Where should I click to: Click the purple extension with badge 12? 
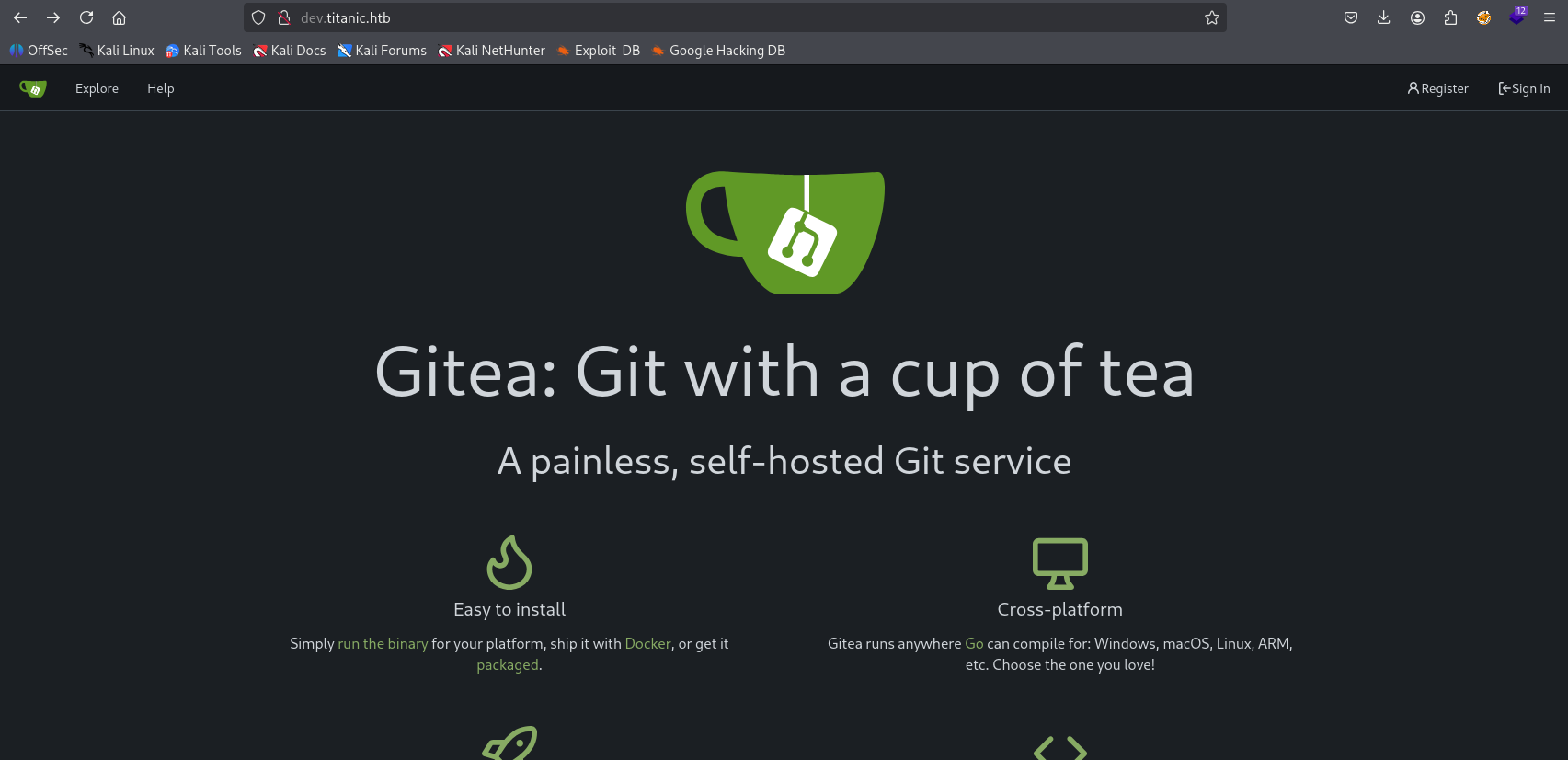click(x=1517, y=16)
